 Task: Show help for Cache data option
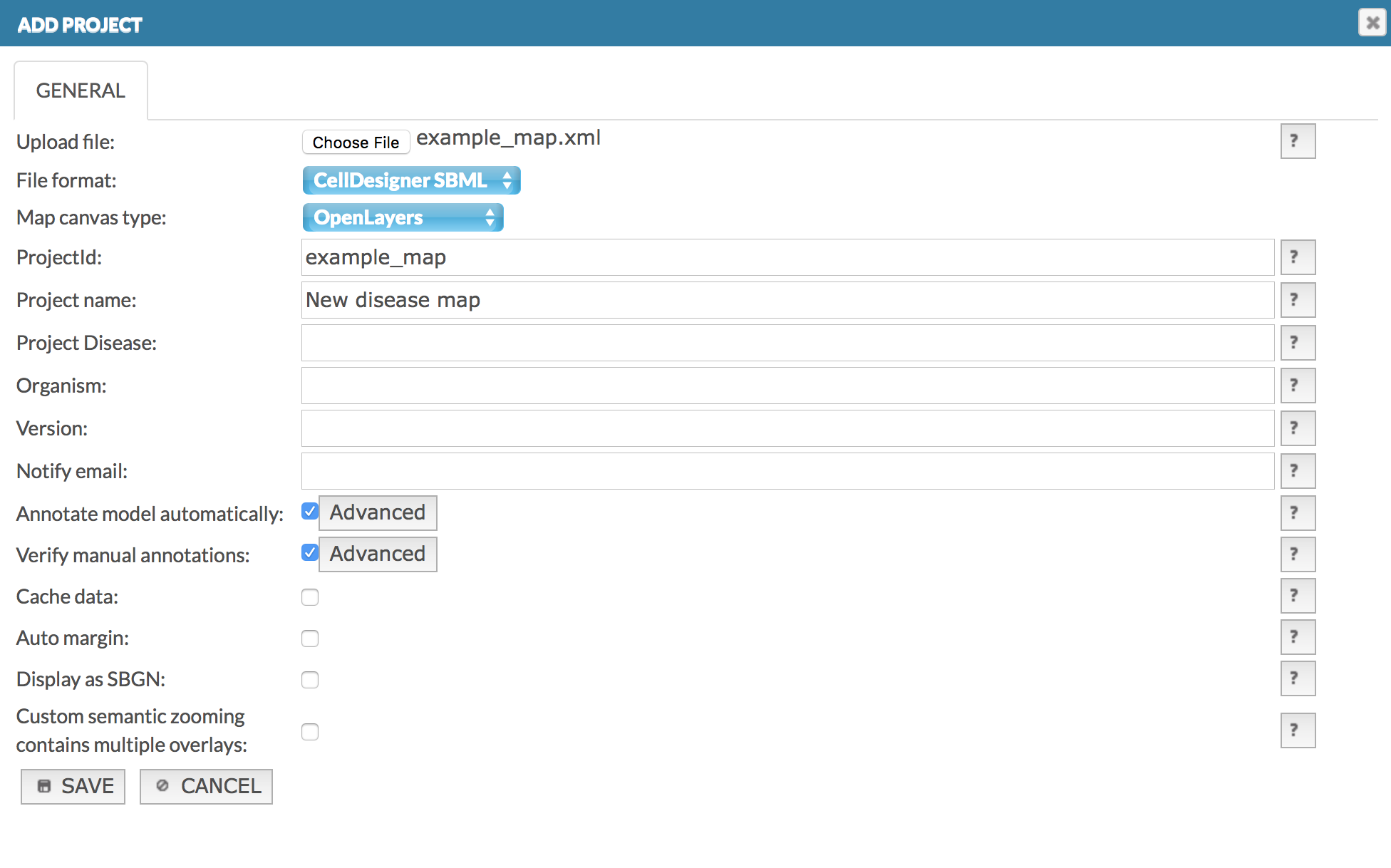(1297, 596)
